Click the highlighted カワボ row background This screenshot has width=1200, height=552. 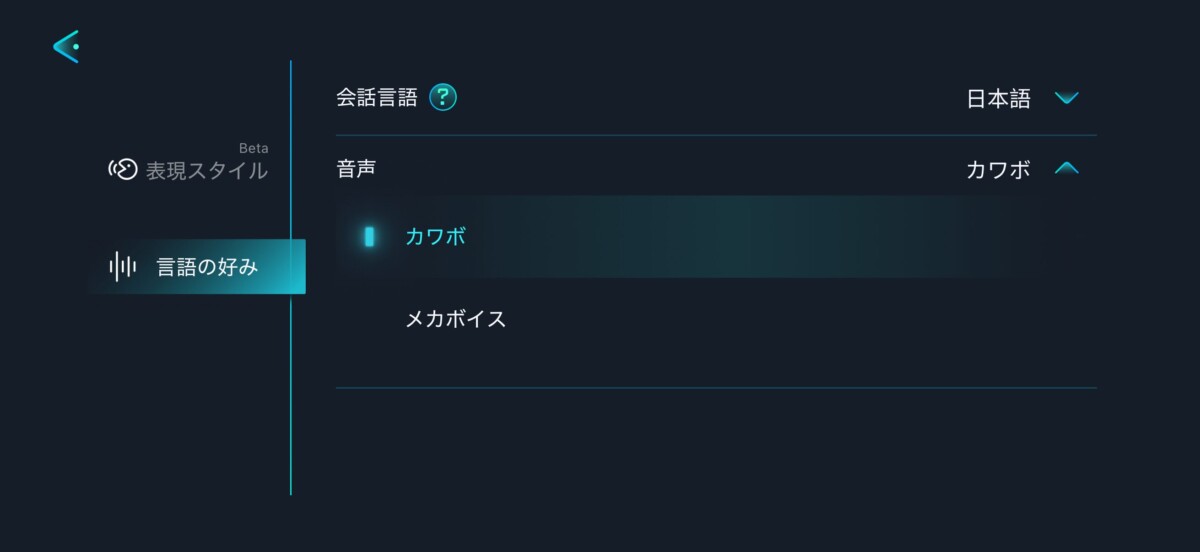[750, 237]
